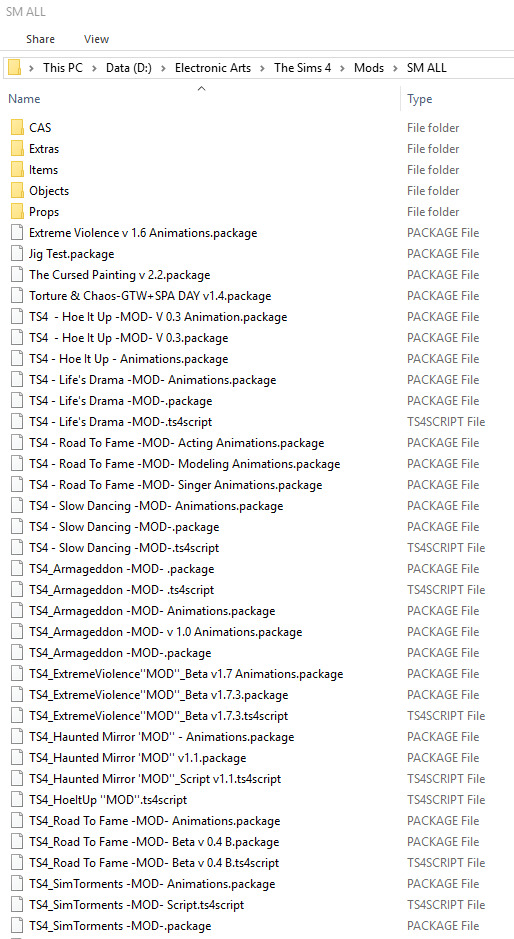The height and width of the screenshot is (939, 514).
Task: Go to Electronic Arts breadcrumb
Action: (x=213, y=68)
